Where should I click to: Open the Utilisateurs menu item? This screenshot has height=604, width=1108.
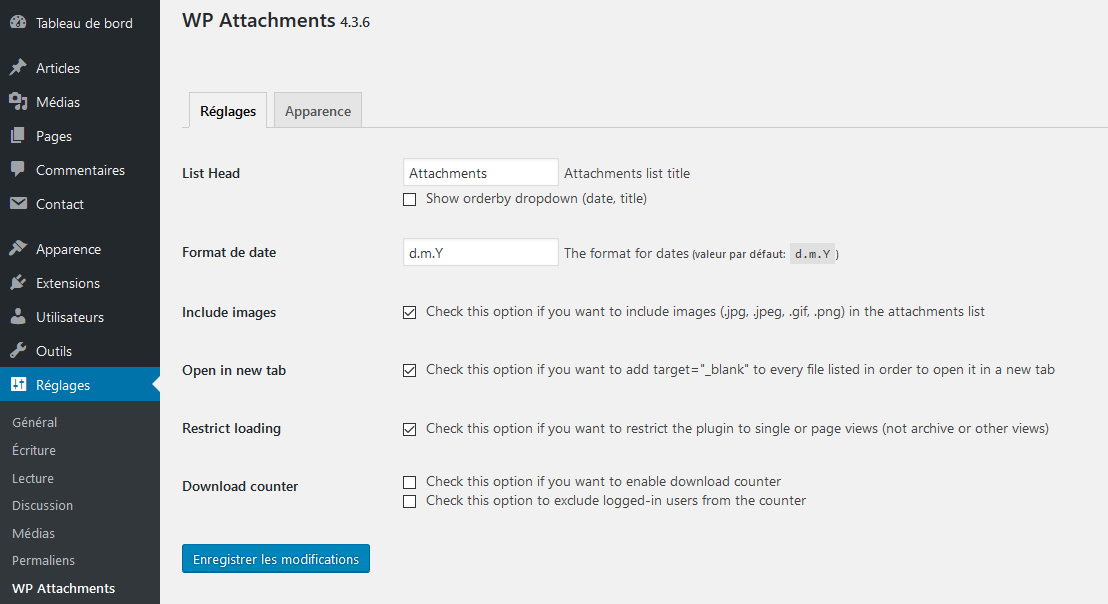pos(80,316)
